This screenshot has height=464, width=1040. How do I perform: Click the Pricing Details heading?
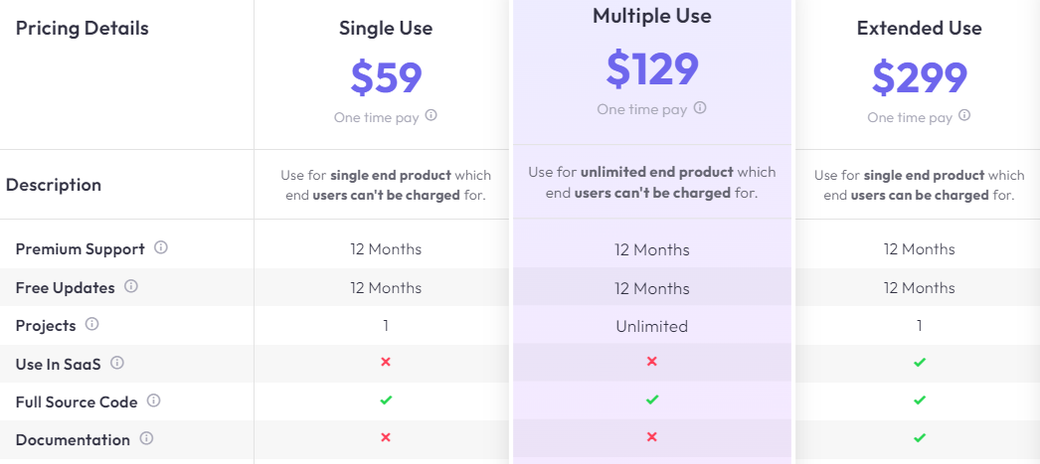[x=82, y=28]
